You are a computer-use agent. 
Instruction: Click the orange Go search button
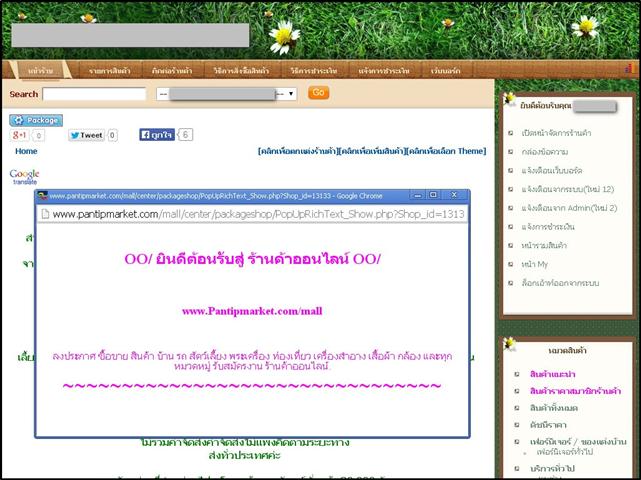(x=318, y=93)
